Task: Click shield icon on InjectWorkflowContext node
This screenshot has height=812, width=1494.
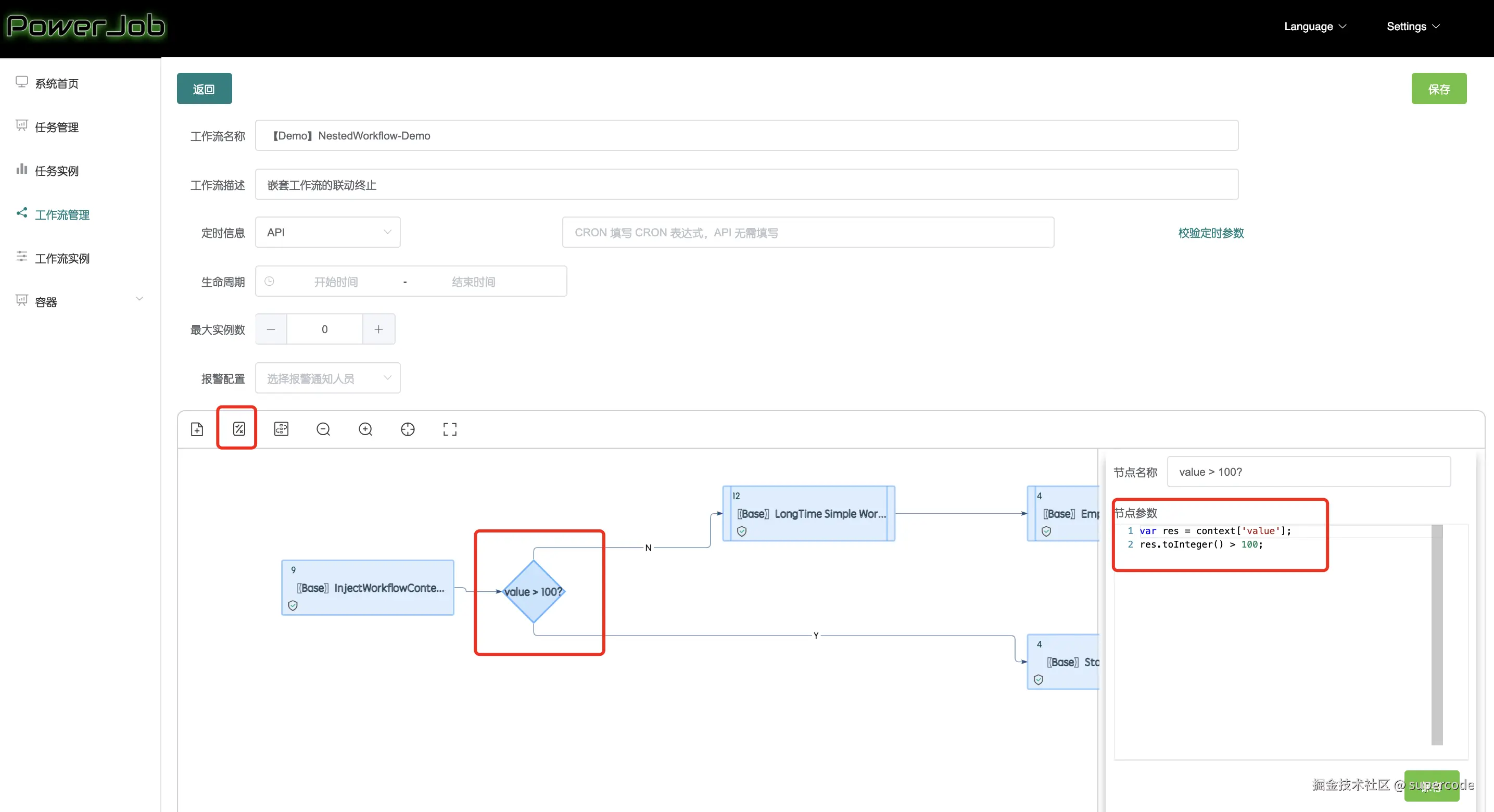Action: [x=293, y=605]
